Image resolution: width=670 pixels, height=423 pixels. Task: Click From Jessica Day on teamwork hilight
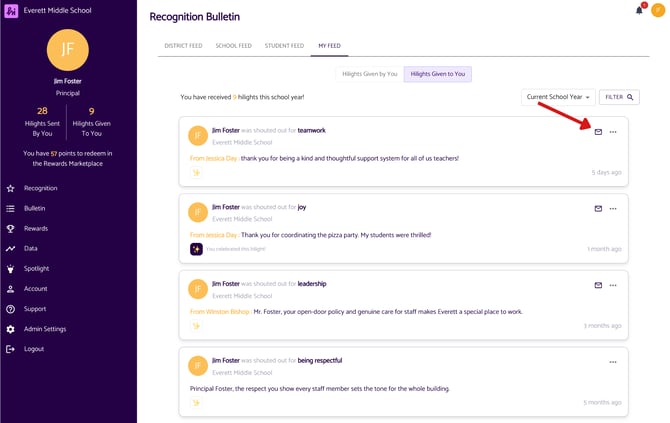pyautogui.click(x=214, y=159)
